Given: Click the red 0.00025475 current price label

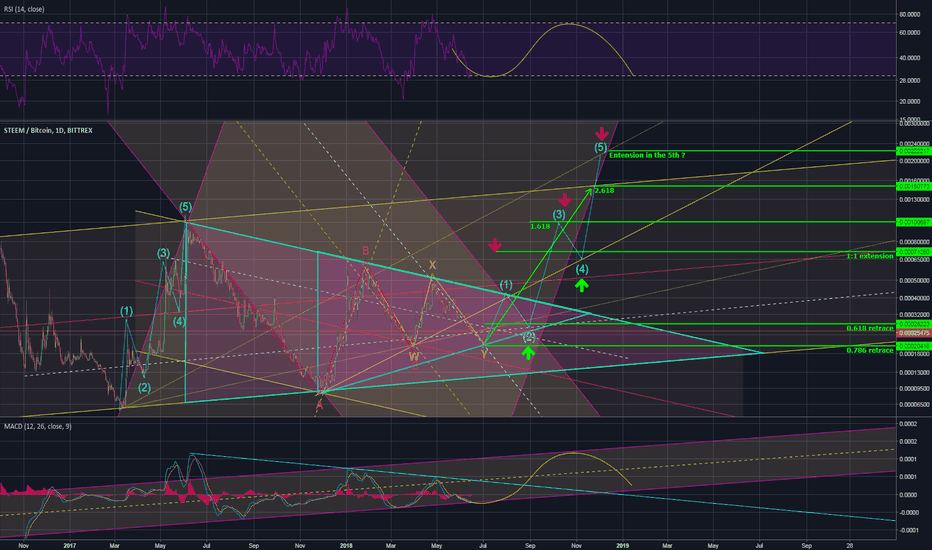Looking at the screenshot, I should [x=914, y=333].
